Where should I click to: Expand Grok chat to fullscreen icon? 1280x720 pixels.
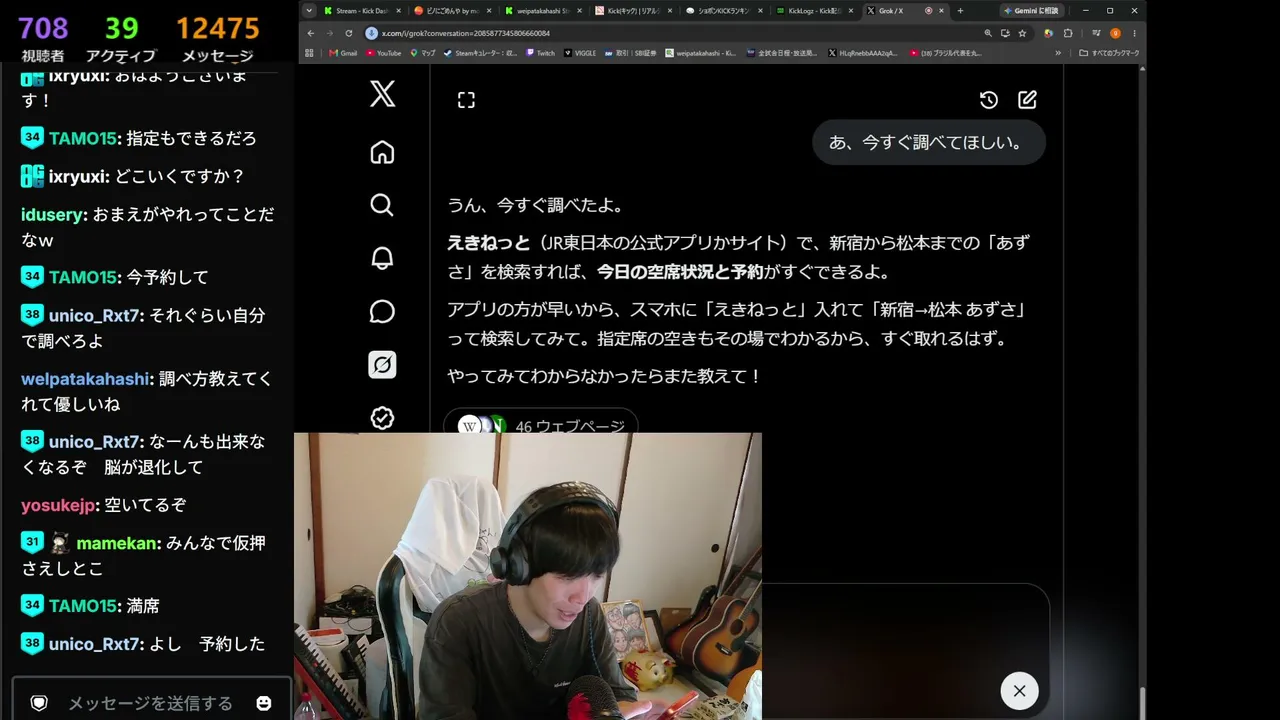coord(466,100)
